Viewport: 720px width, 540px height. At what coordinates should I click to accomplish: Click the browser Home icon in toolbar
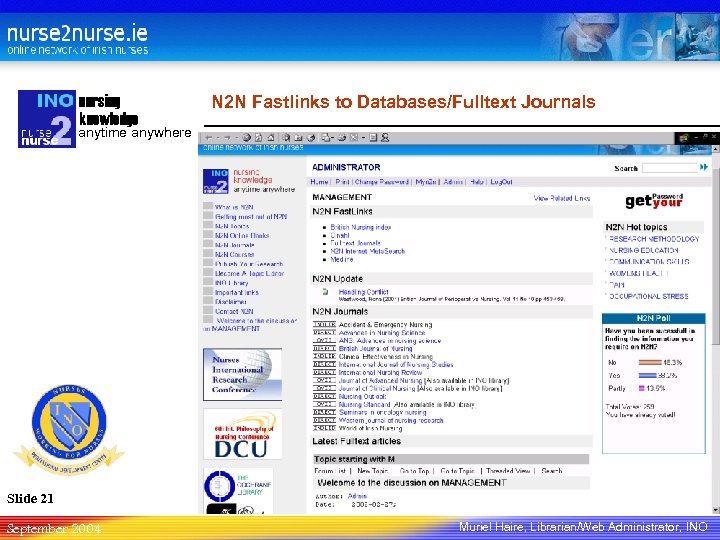(270, 137)
